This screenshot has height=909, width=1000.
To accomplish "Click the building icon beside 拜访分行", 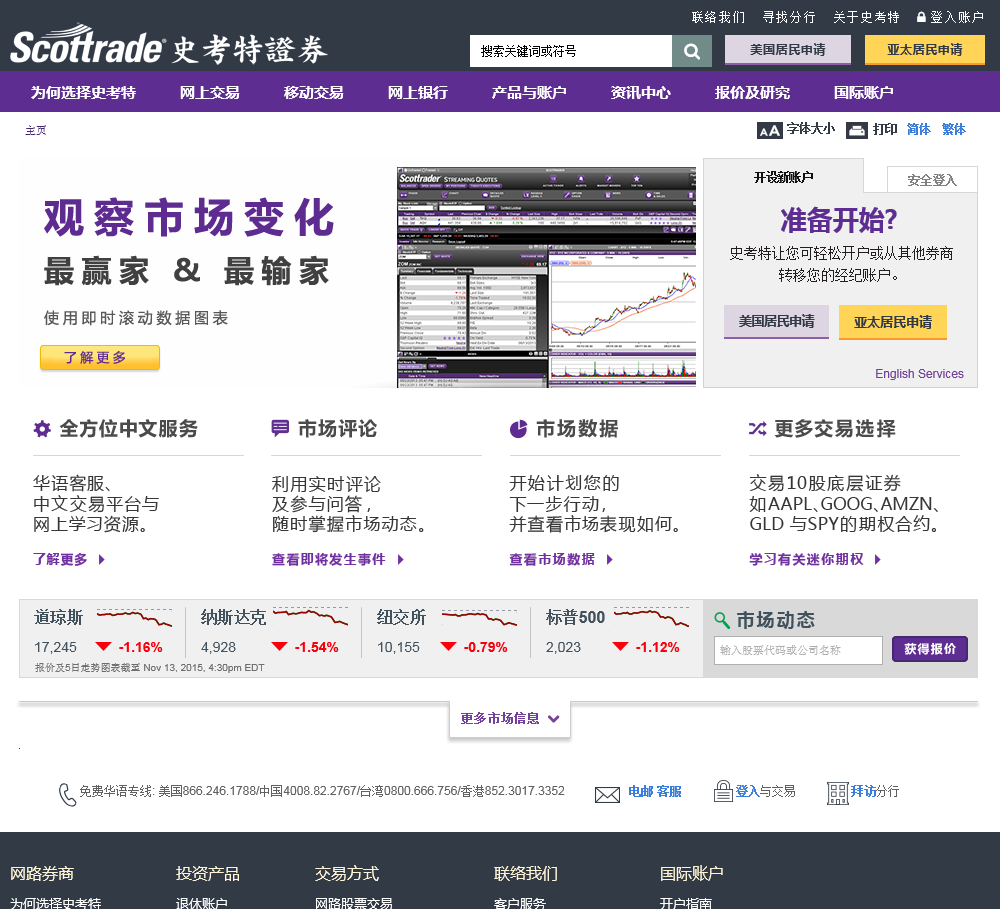I will tap(837, 793).
